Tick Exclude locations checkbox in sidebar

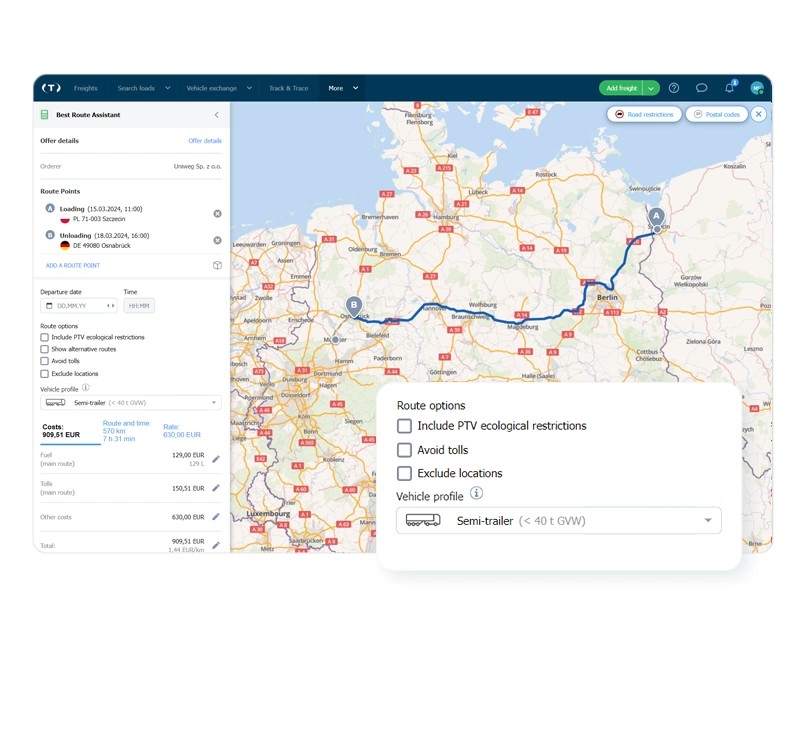point(44,373)
